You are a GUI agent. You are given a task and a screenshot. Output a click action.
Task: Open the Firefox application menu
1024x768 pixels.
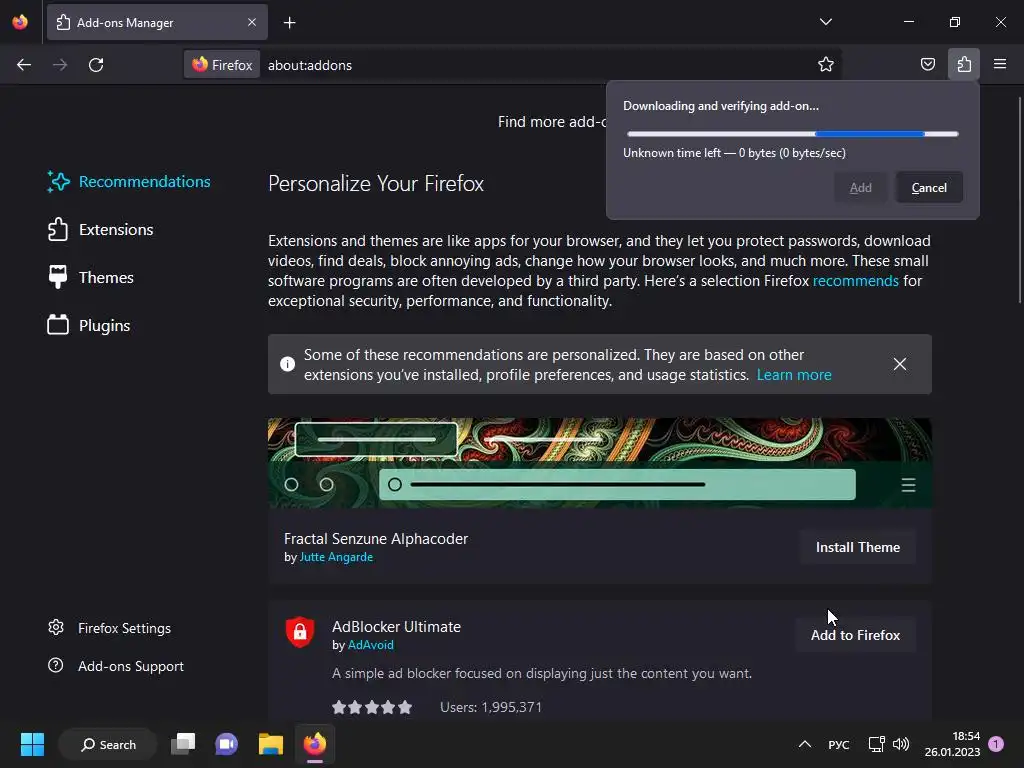pyautogui.click(x=1000, y=64)
